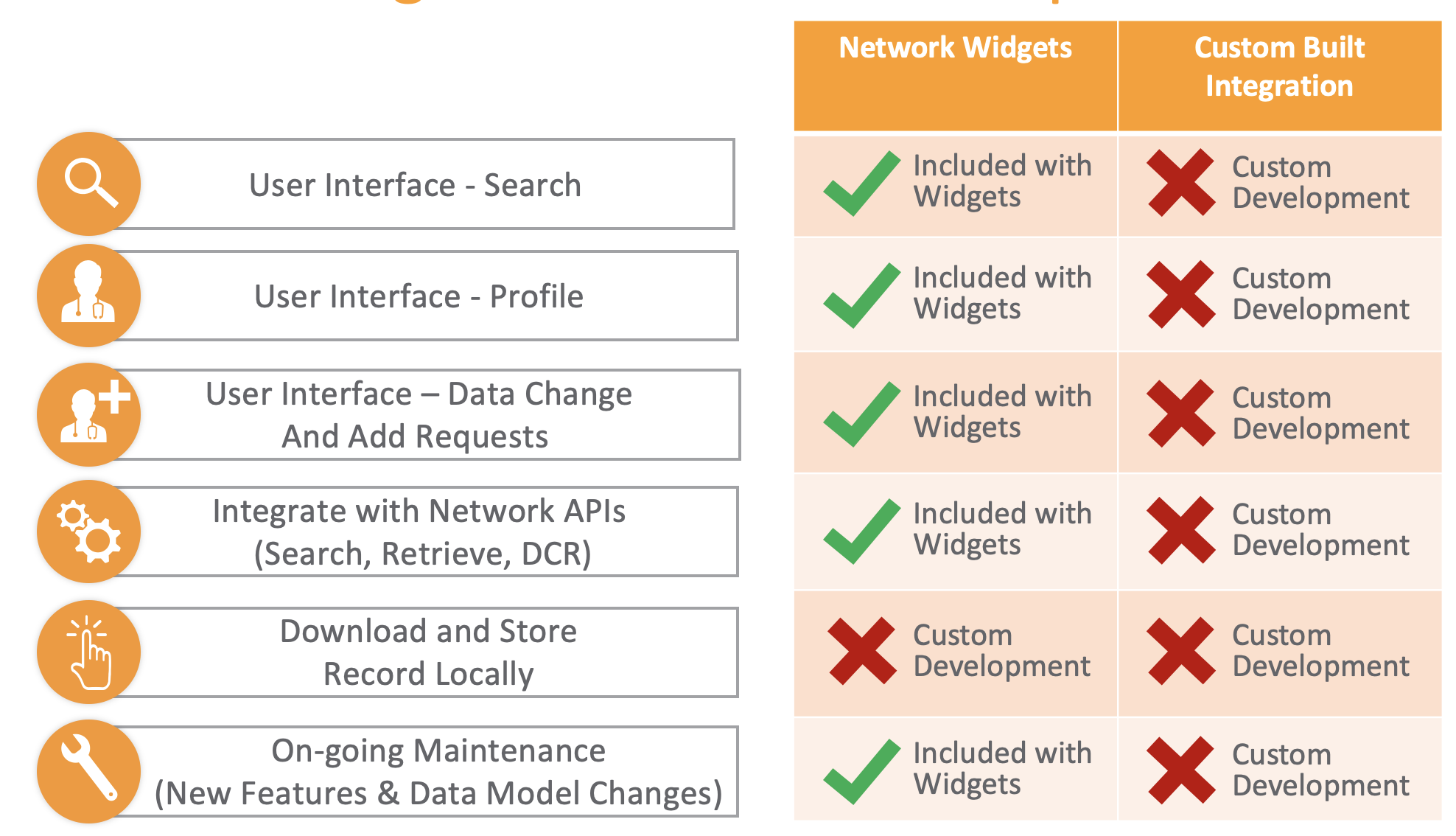Select the Network Widgets column header

955,49
